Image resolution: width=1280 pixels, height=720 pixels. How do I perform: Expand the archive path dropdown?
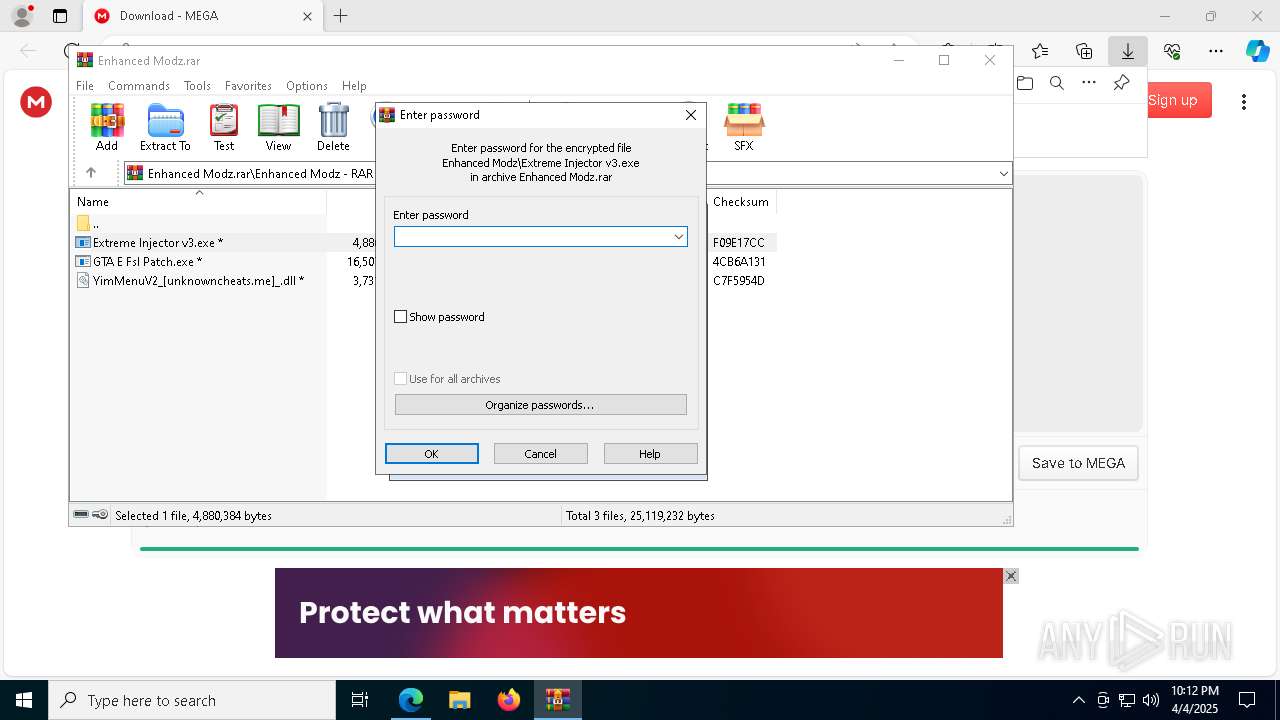[x=1003, y=173]
